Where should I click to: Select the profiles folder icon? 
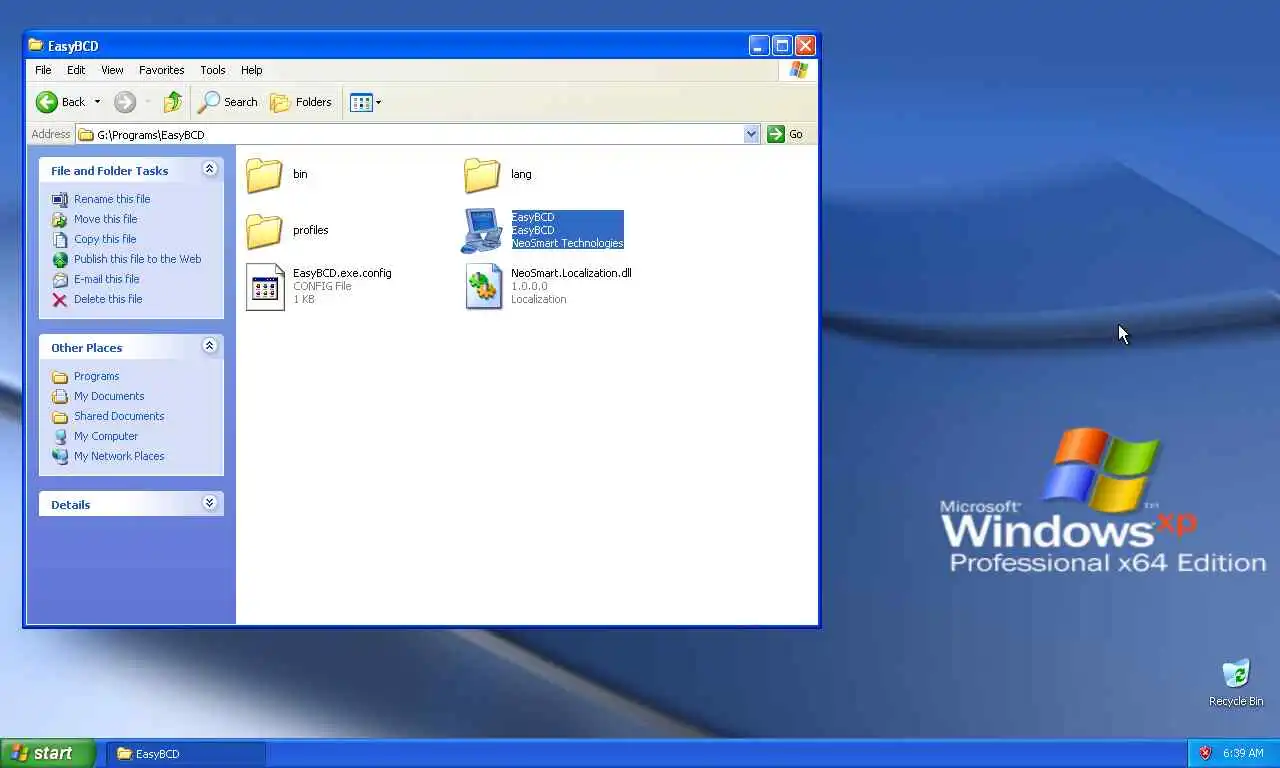[264, 230]
